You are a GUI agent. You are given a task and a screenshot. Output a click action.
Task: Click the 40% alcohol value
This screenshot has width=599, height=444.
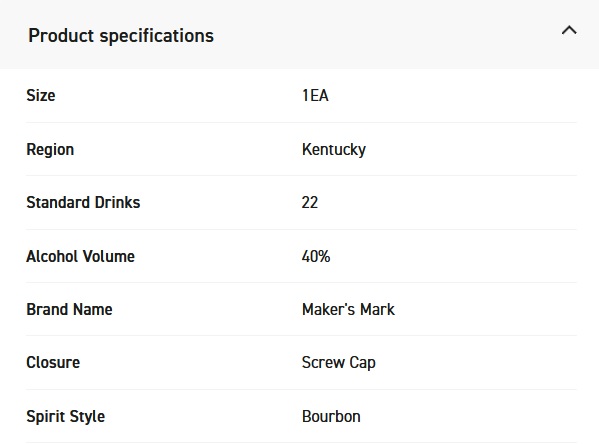pos(316,256)
